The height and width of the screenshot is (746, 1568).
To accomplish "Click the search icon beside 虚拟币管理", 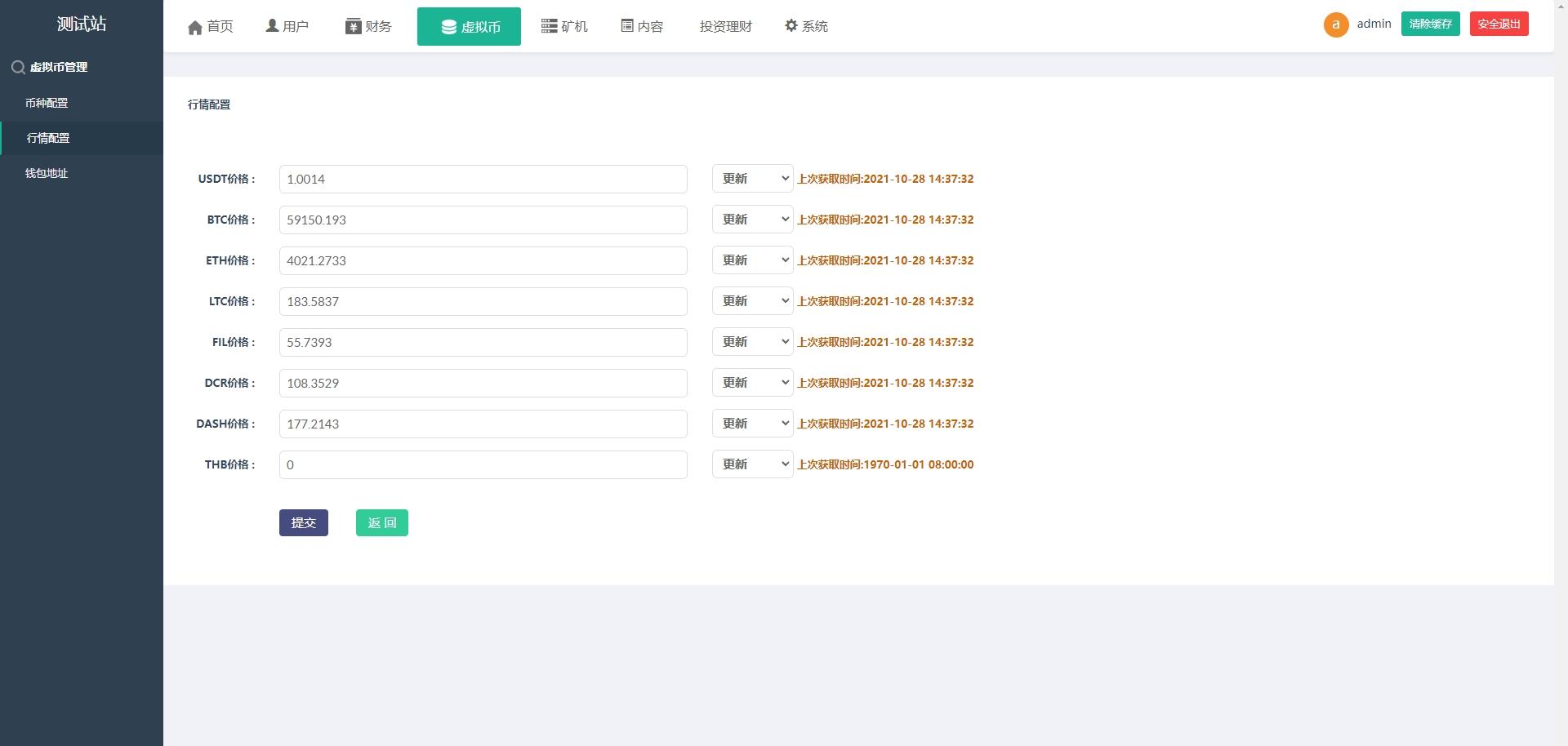I will click(x=18, y=67).
